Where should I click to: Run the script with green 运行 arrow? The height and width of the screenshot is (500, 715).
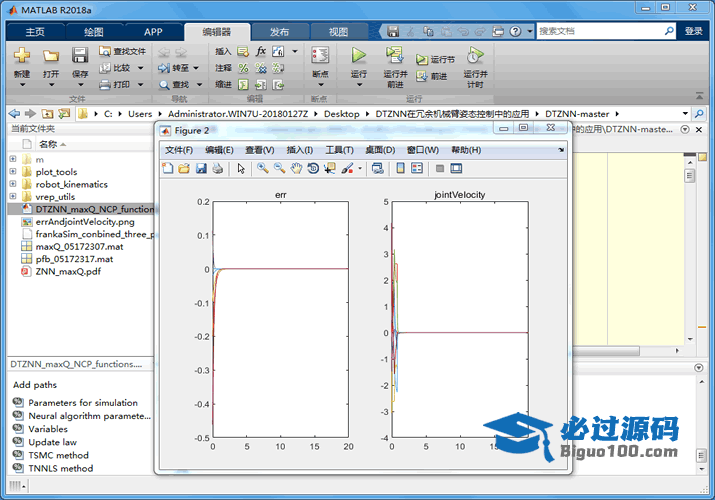(x=358, y=55)
